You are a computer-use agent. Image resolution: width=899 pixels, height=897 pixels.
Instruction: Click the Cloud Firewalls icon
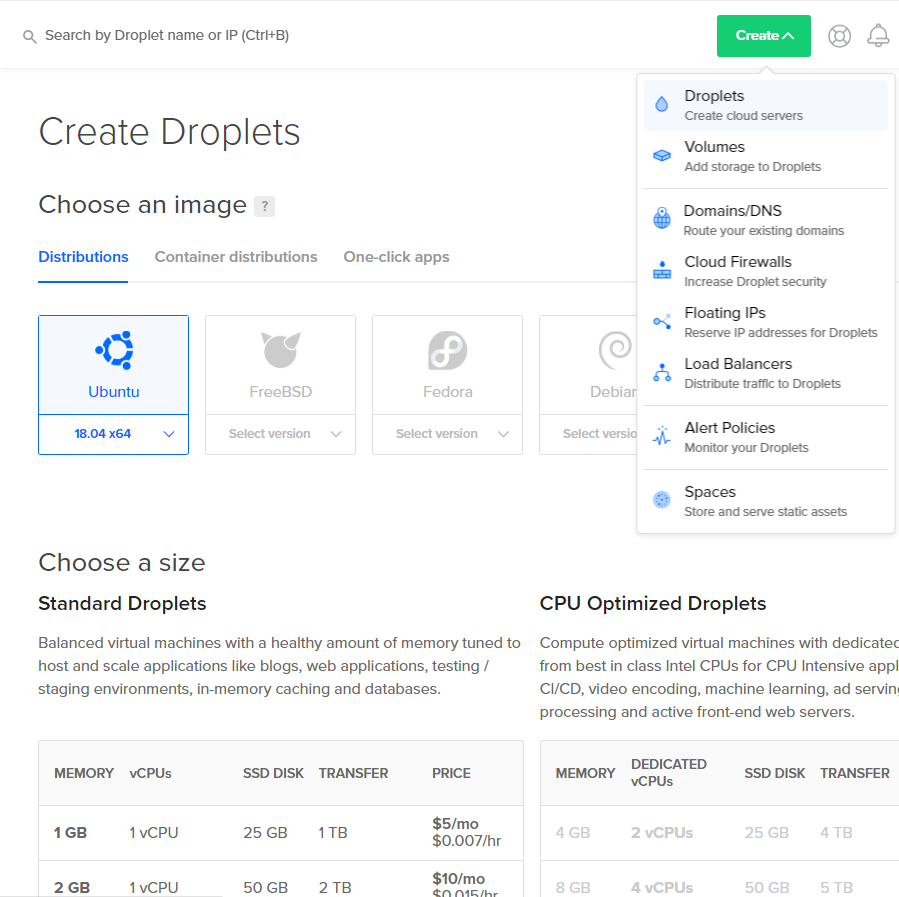[662, 270]
